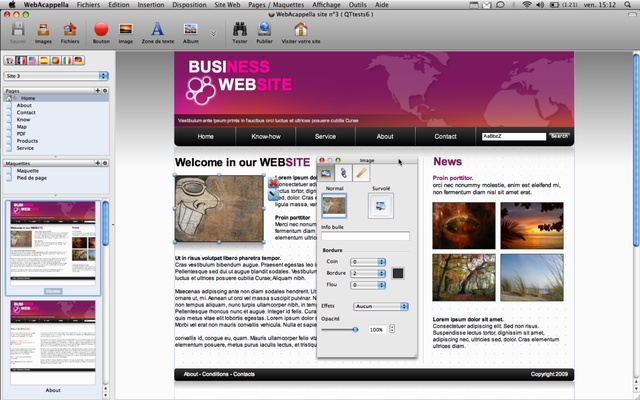Open the Spotlight search icon
Image resolution: width=640 pixels, height=400 pixels.
[x=627, y=5]
